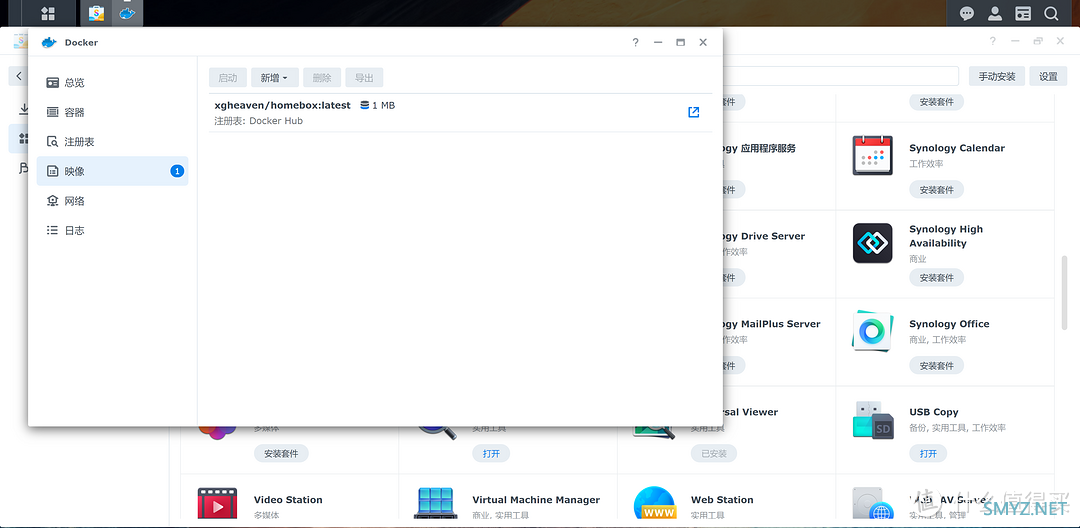Click the Virtual Machine Manager icon
The image size is (1080, 528).
pyautogui.click(x=435, y=503)
